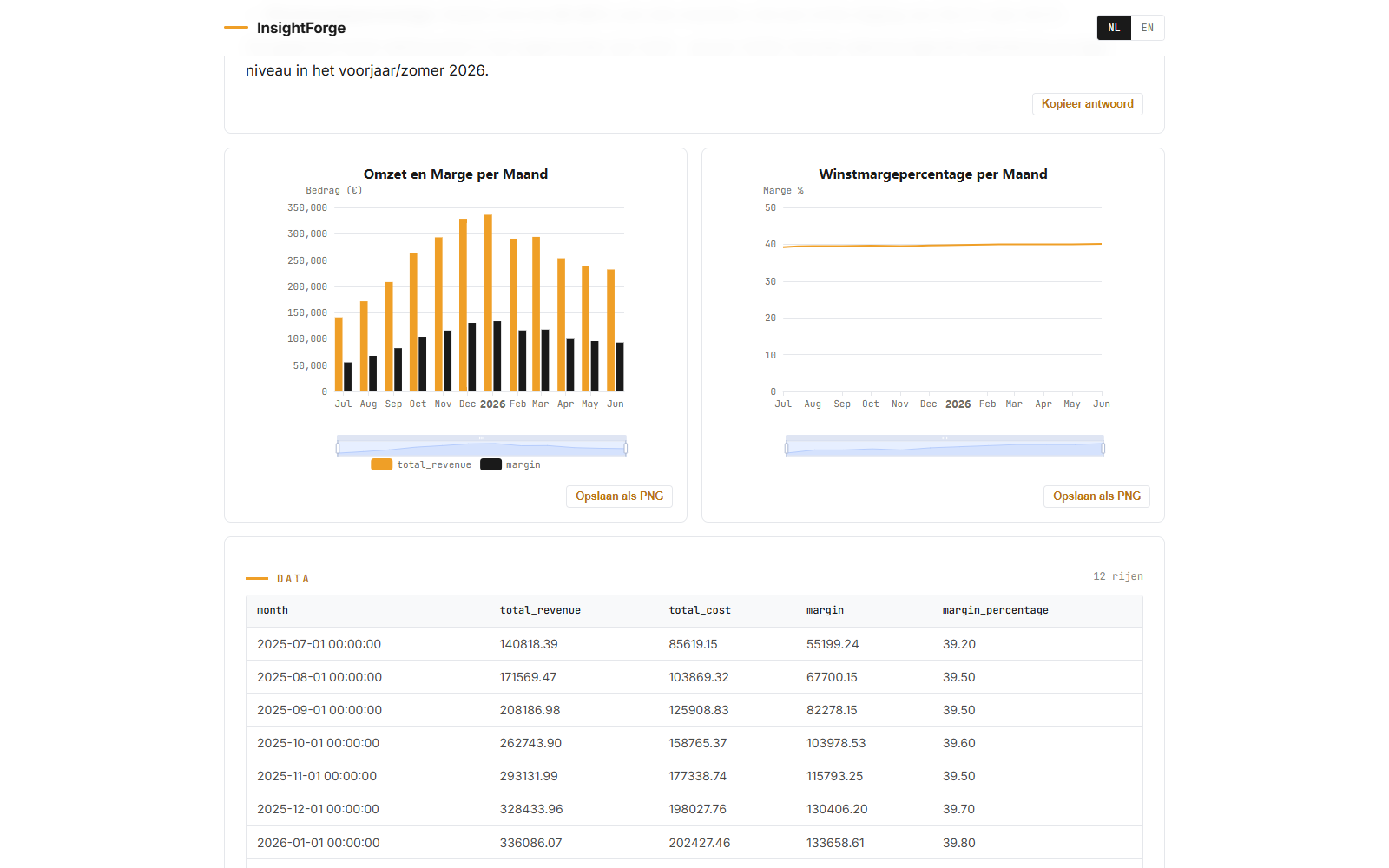The width and height of the screenshot is (1389, 868).
Task: Grab the left zoom handle of the margin percentage chart
Action: tap(787, 448)
